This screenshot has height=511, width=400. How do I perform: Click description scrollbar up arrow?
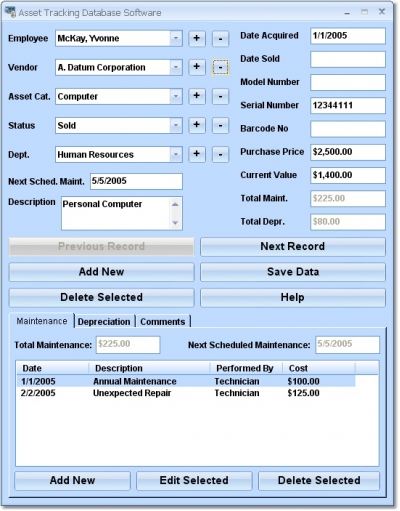pyautogui.click(x=175, y=204)
